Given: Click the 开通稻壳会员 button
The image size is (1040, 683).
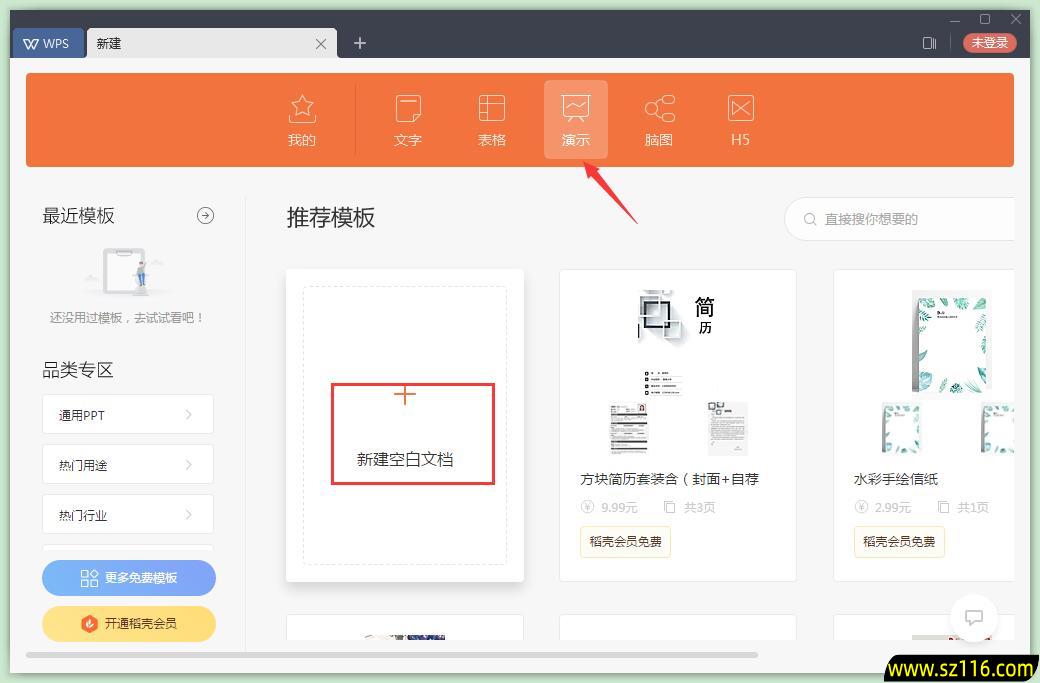Looking at the screenshot, I should point(128,623).
